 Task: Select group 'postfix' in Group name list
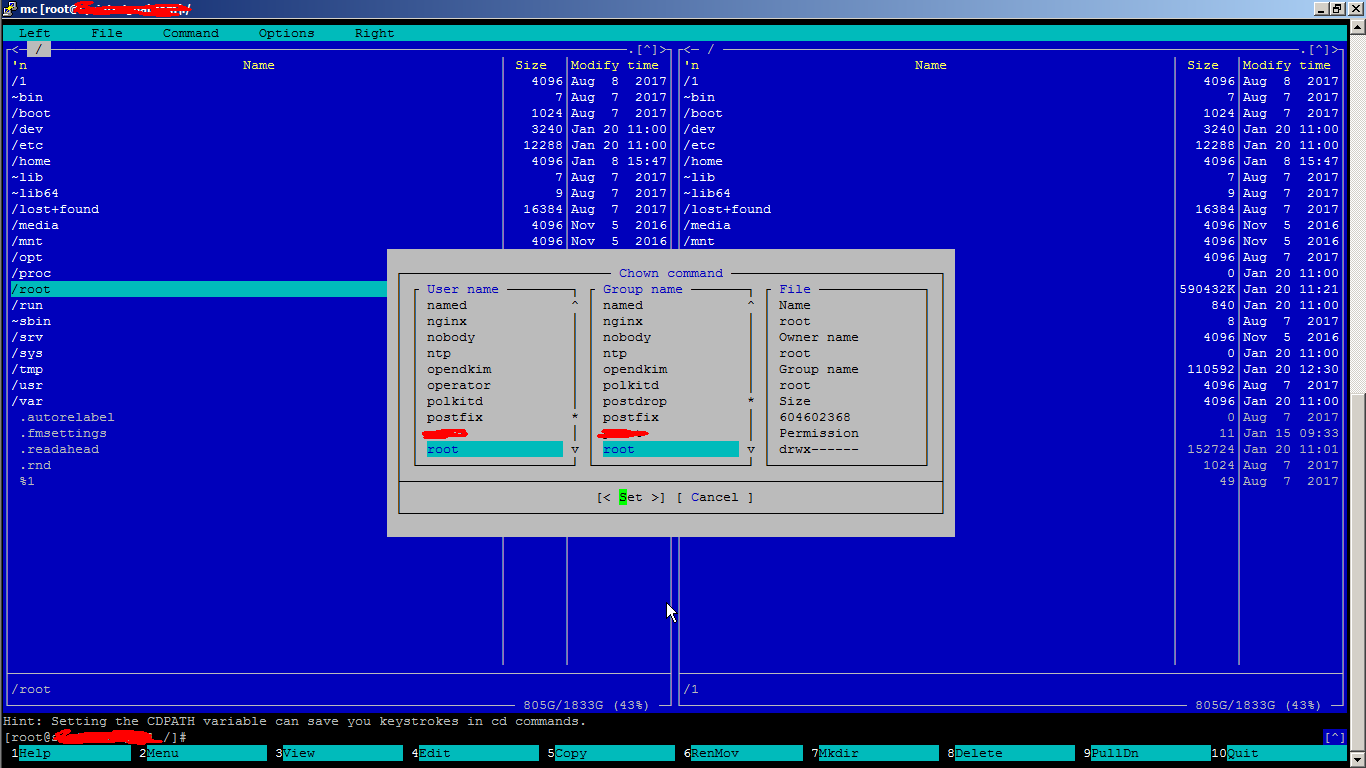click(631, 417)
